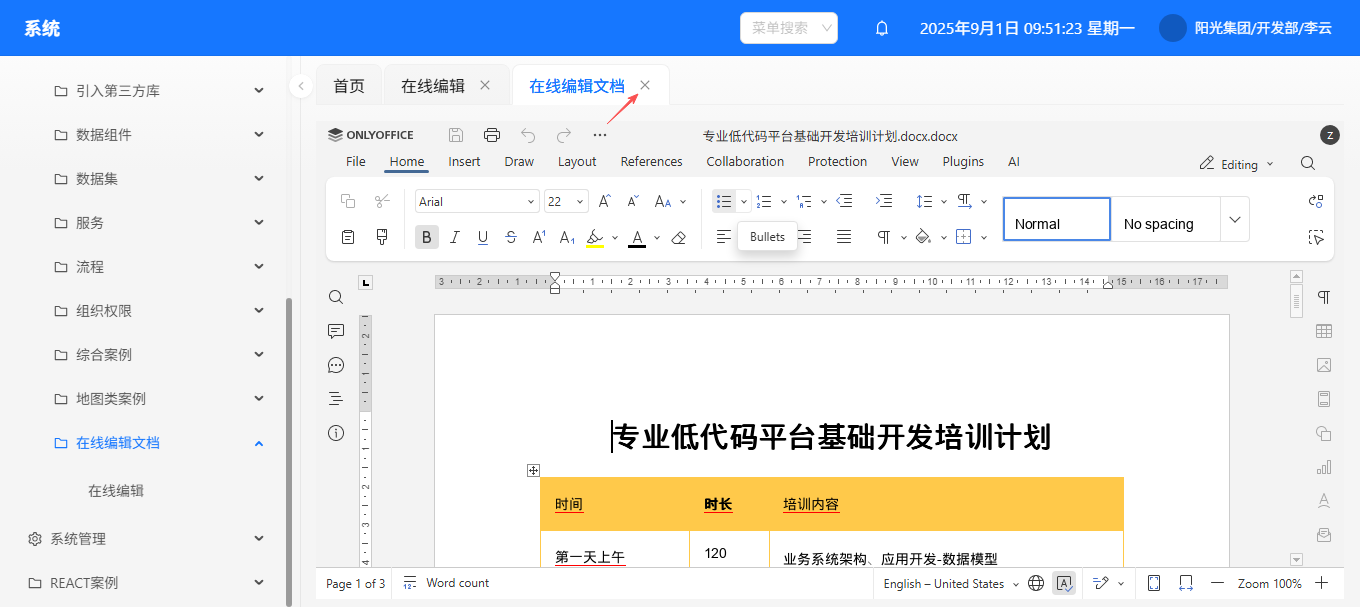Image resolution: width=1360 pixels, height=607 pixels.
Task: Open the Arial font name dropdown
Action: 477,202
